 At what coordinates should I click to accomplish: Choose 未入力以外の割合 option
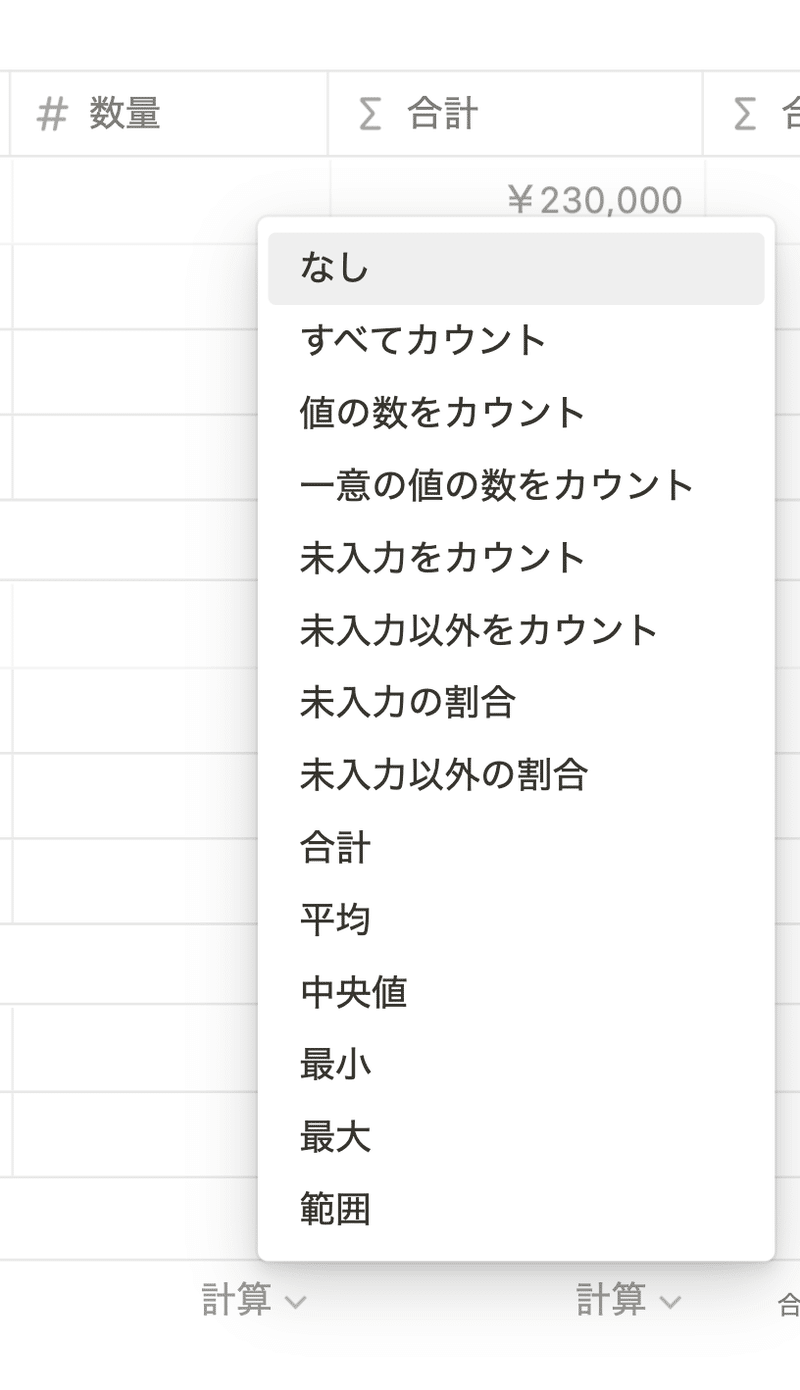(x=516, y=775)
